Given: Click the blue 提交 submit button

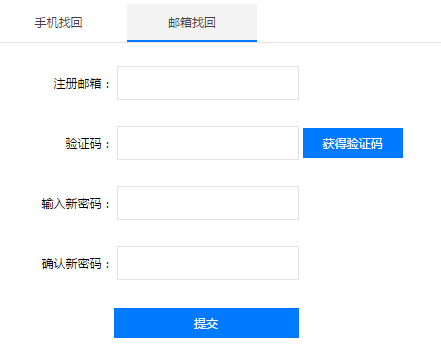Looking at the screenshot, I should click(x=206, y=323).
